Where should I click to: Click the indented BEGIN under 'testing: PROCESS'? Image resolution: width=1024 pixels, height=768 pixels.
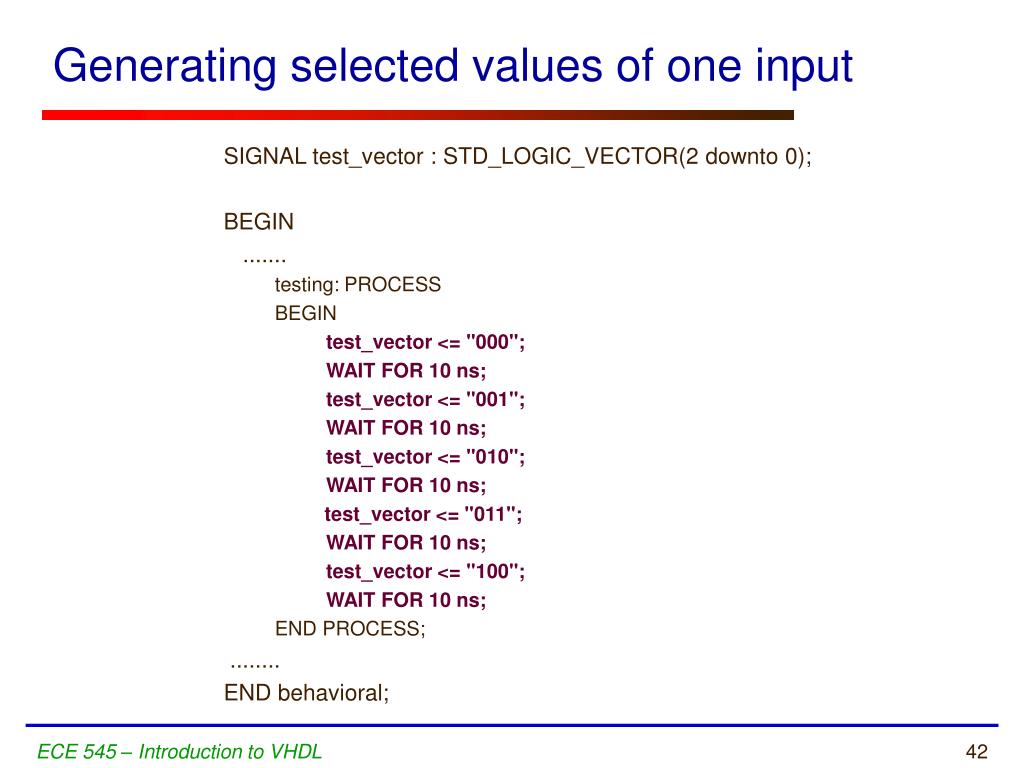click(305, 313)
